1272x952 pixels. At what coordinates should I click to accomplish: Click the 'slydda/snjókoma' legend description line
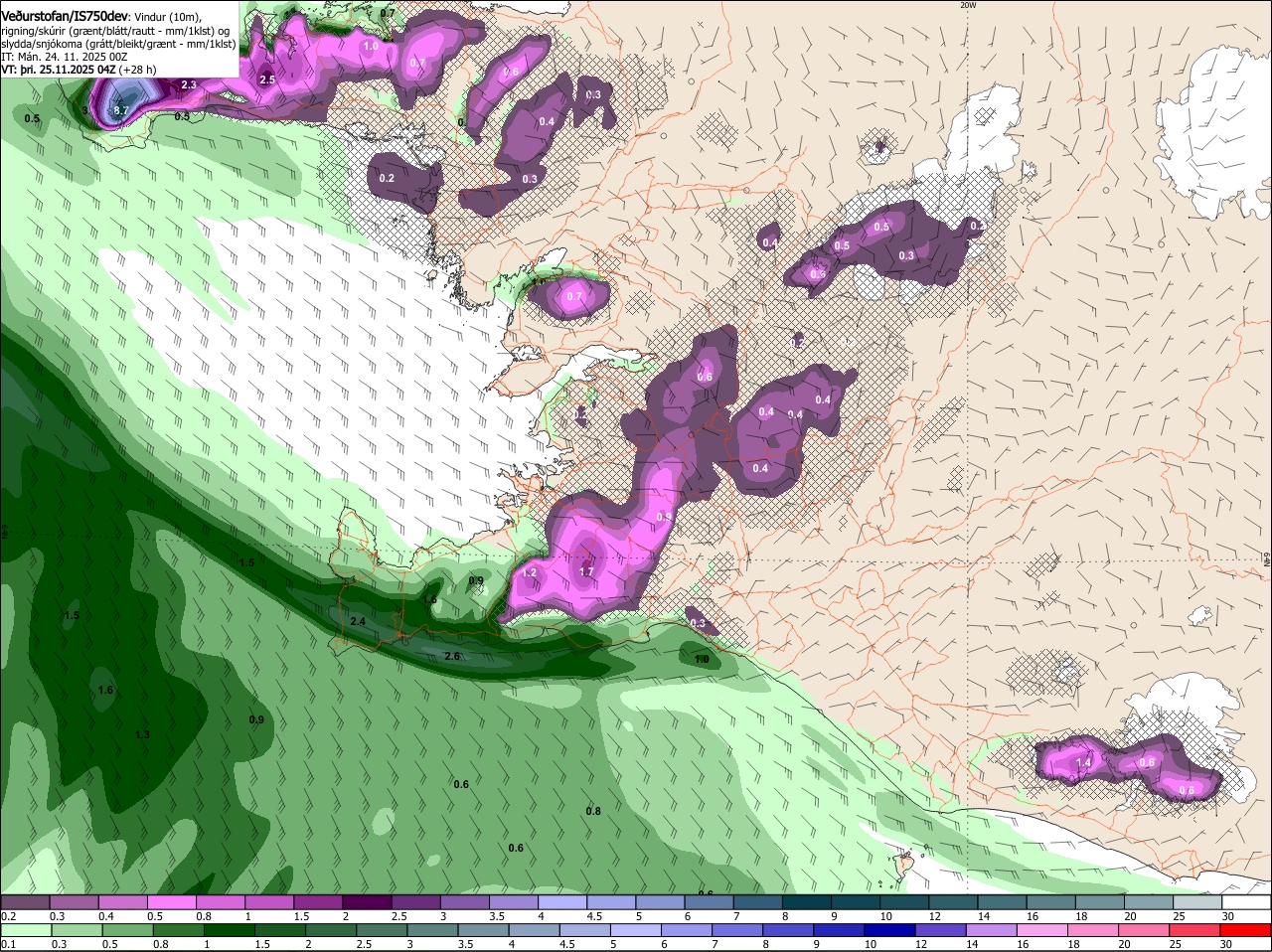[118, 44]
